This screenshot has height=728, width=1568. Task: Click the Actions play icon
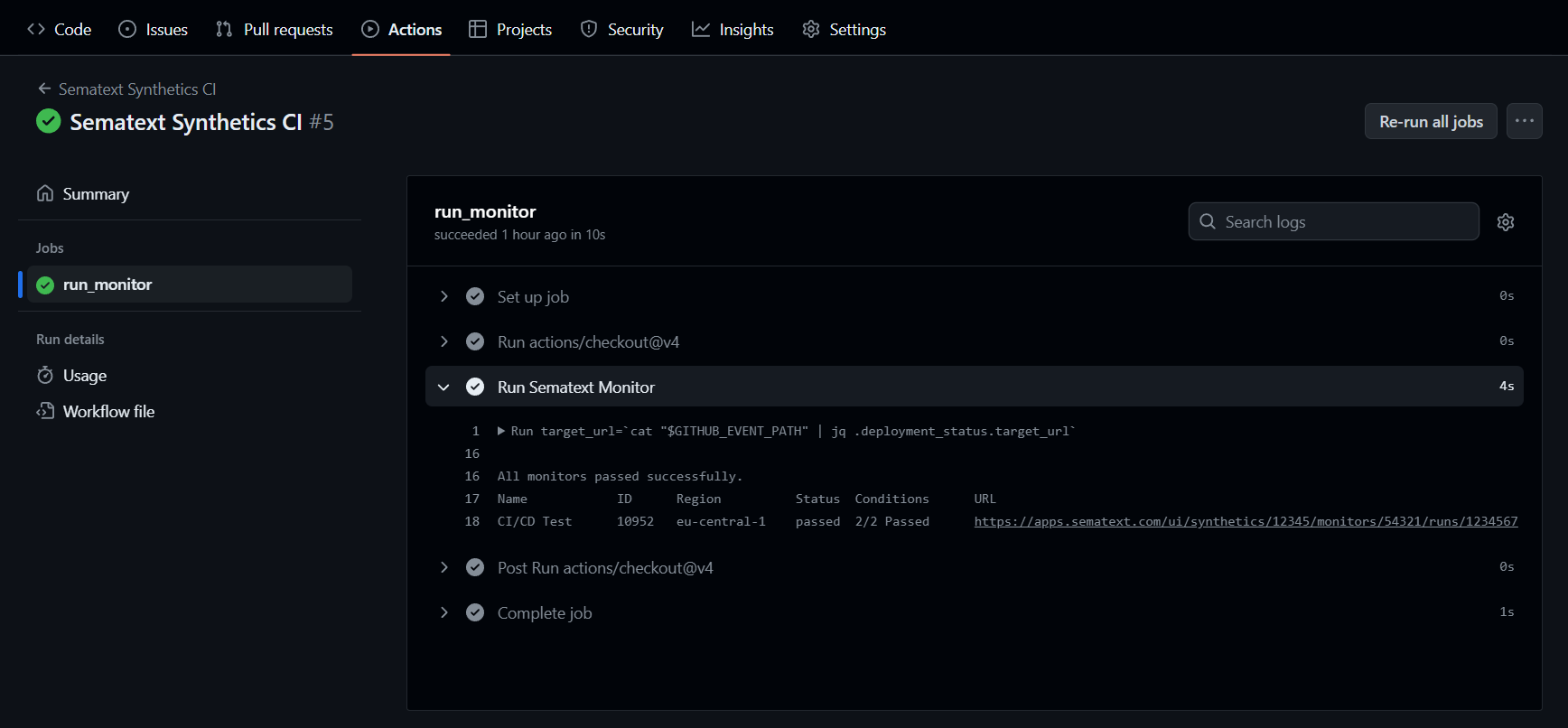pos(370,29)
